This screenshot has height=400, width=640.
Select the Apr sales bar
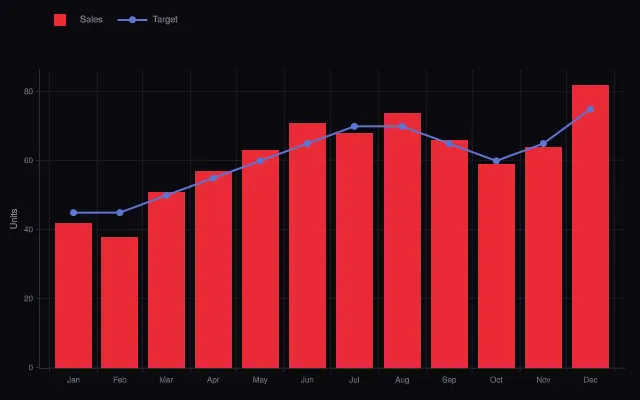click(x=213, y=269)
